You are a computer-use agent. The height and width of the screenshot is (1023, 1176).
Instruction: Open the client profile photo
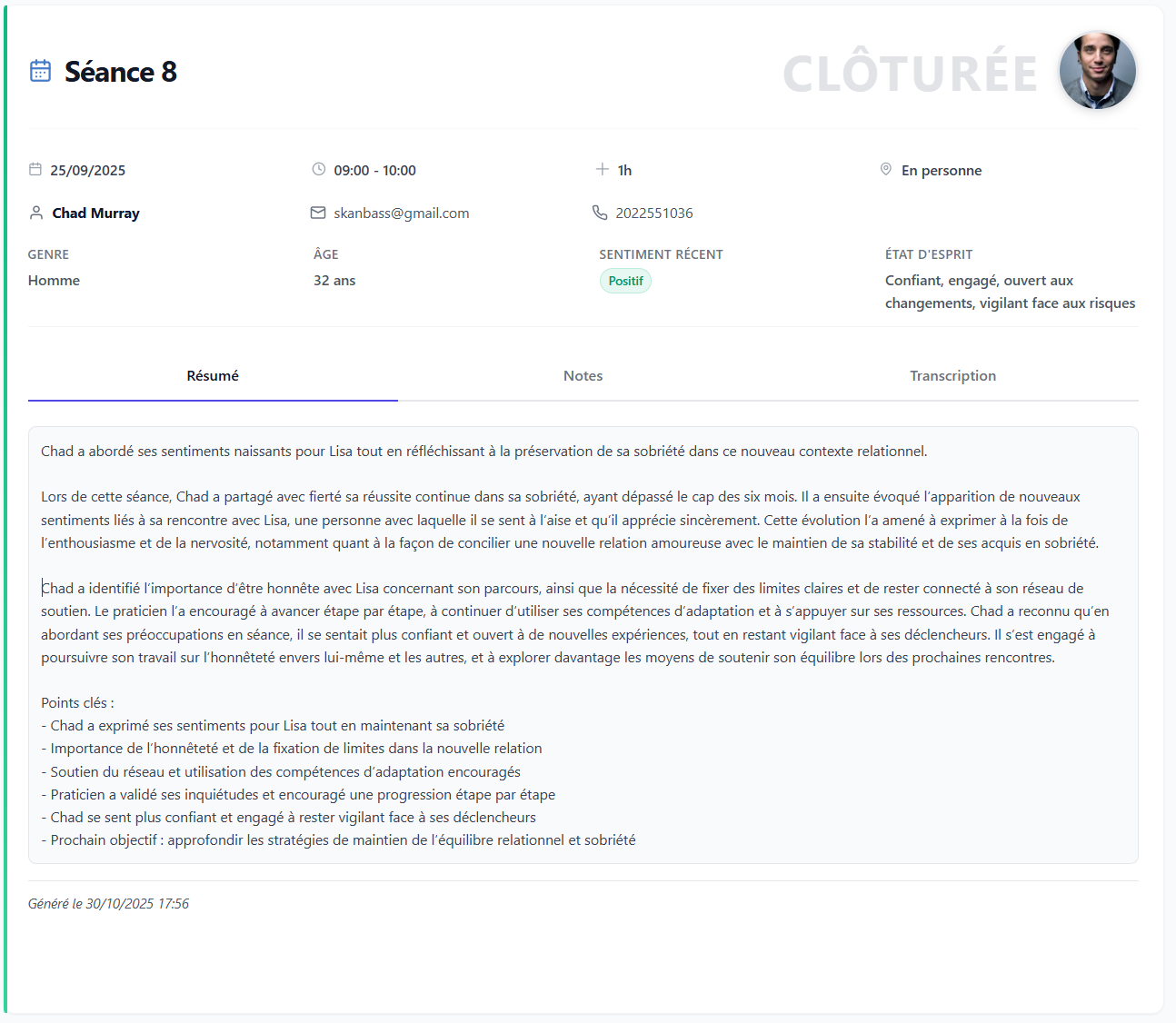tap(1097, 70)
